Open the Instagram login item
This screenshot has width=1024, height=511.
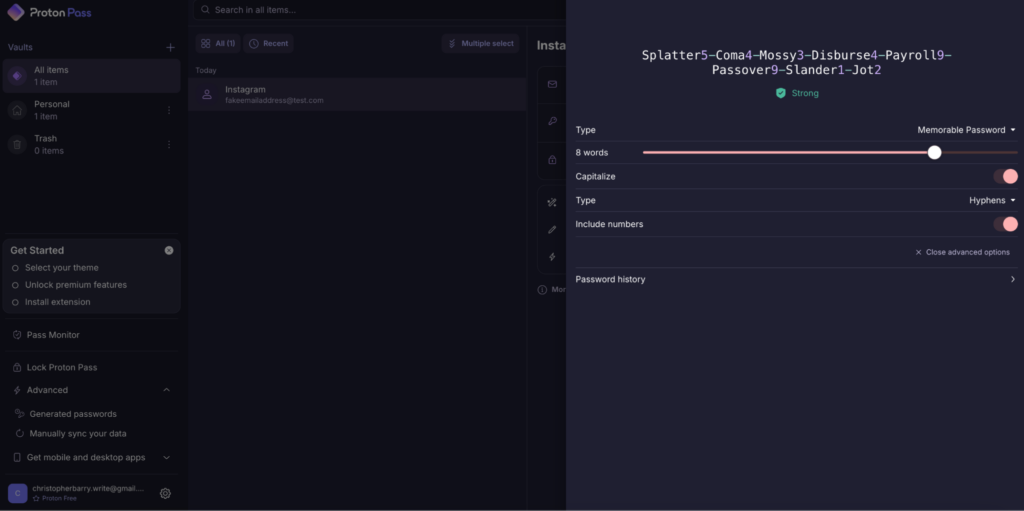point(357,94)
